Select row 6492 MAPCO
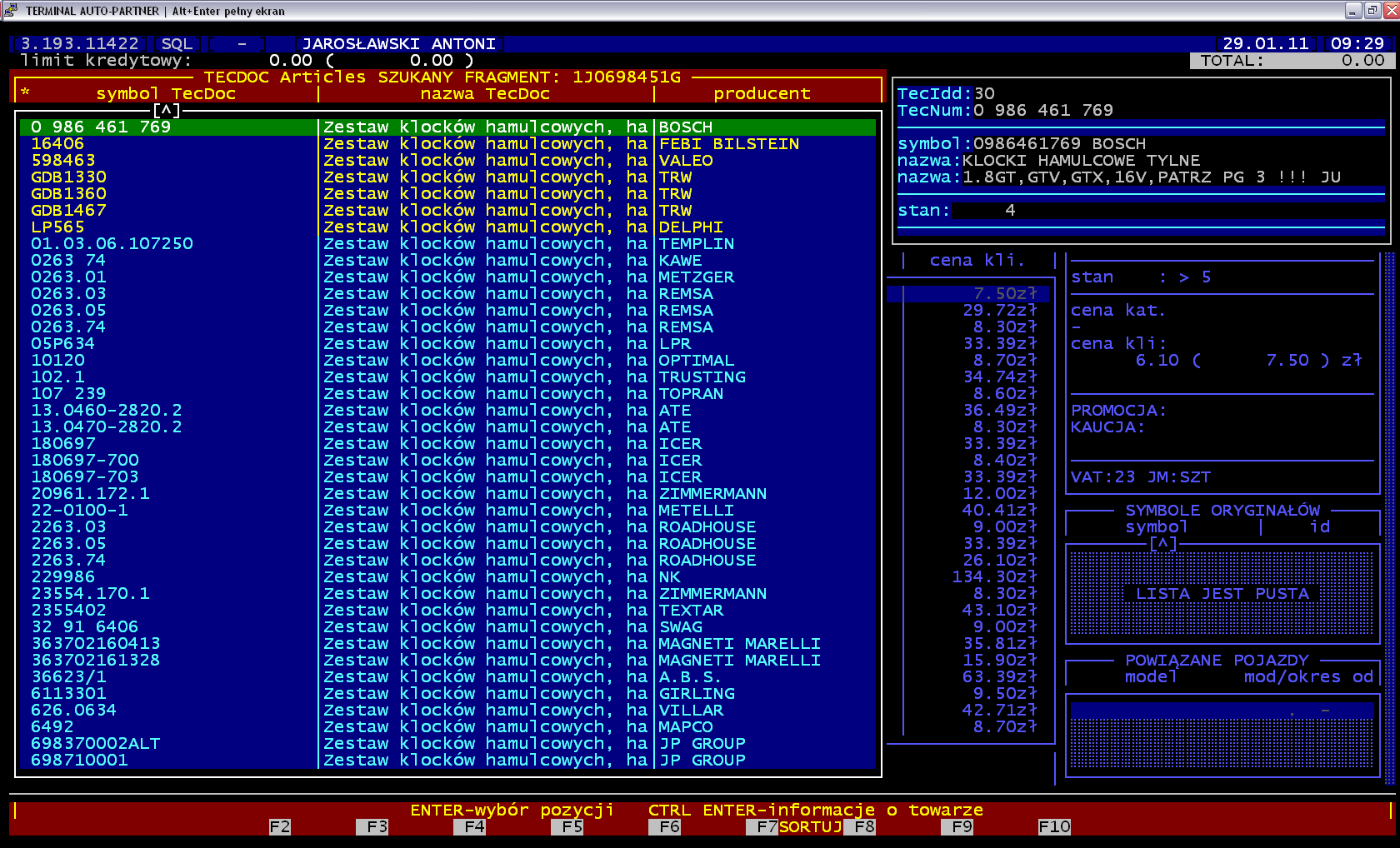1400x848 pixels. 447,726
